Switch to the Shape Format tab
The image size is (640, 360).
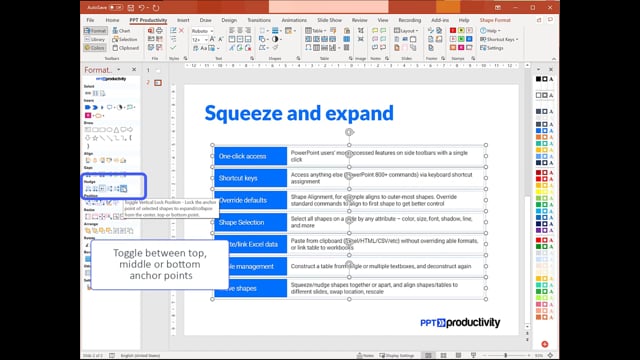pos(495,20)
